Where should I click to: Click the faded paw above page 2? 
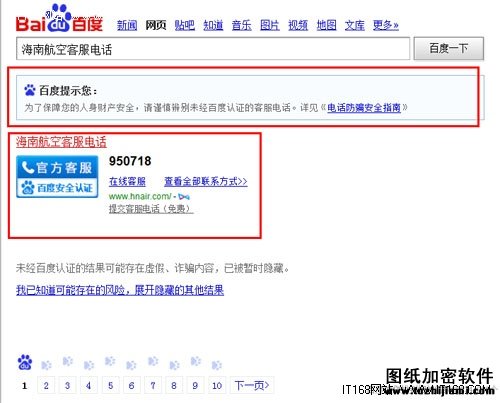point(46,365)
